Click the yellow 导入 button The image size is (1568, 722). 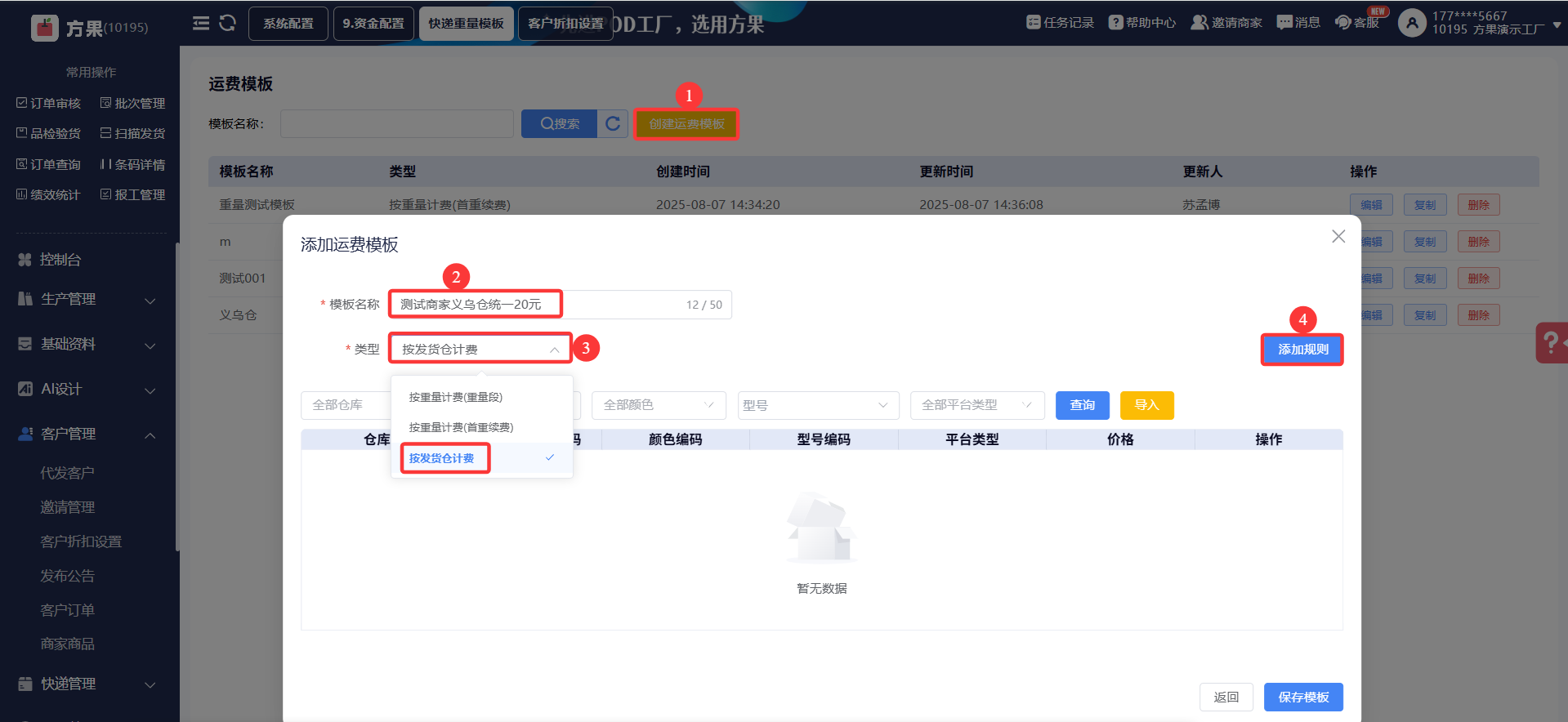tap(1147, 405)
